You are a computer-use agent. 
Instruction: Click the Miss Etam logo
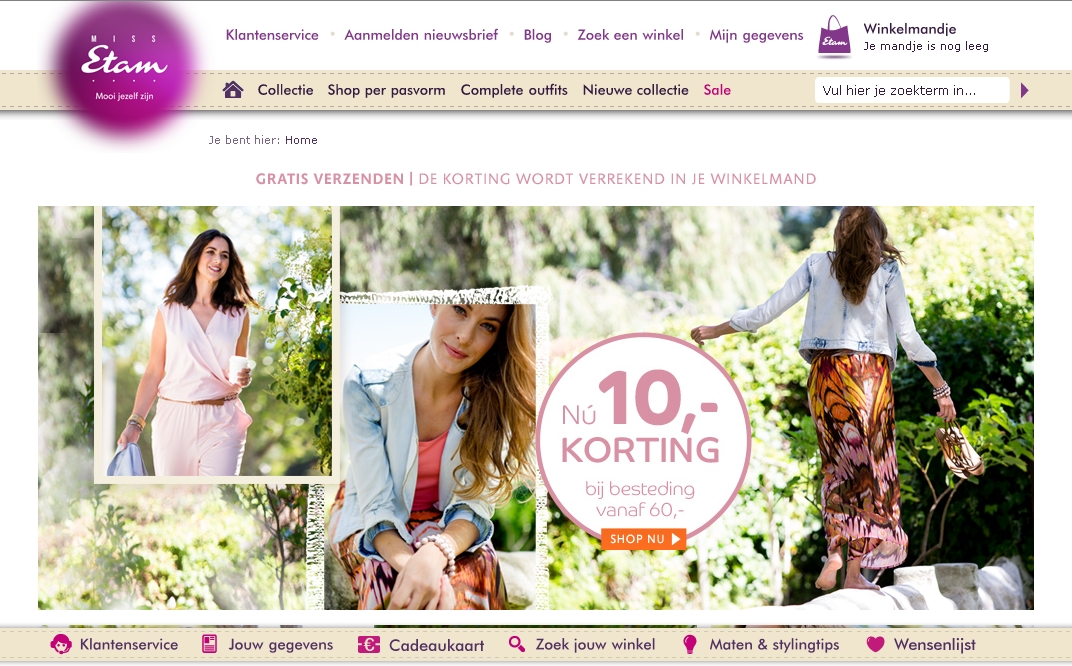point(124,68)
